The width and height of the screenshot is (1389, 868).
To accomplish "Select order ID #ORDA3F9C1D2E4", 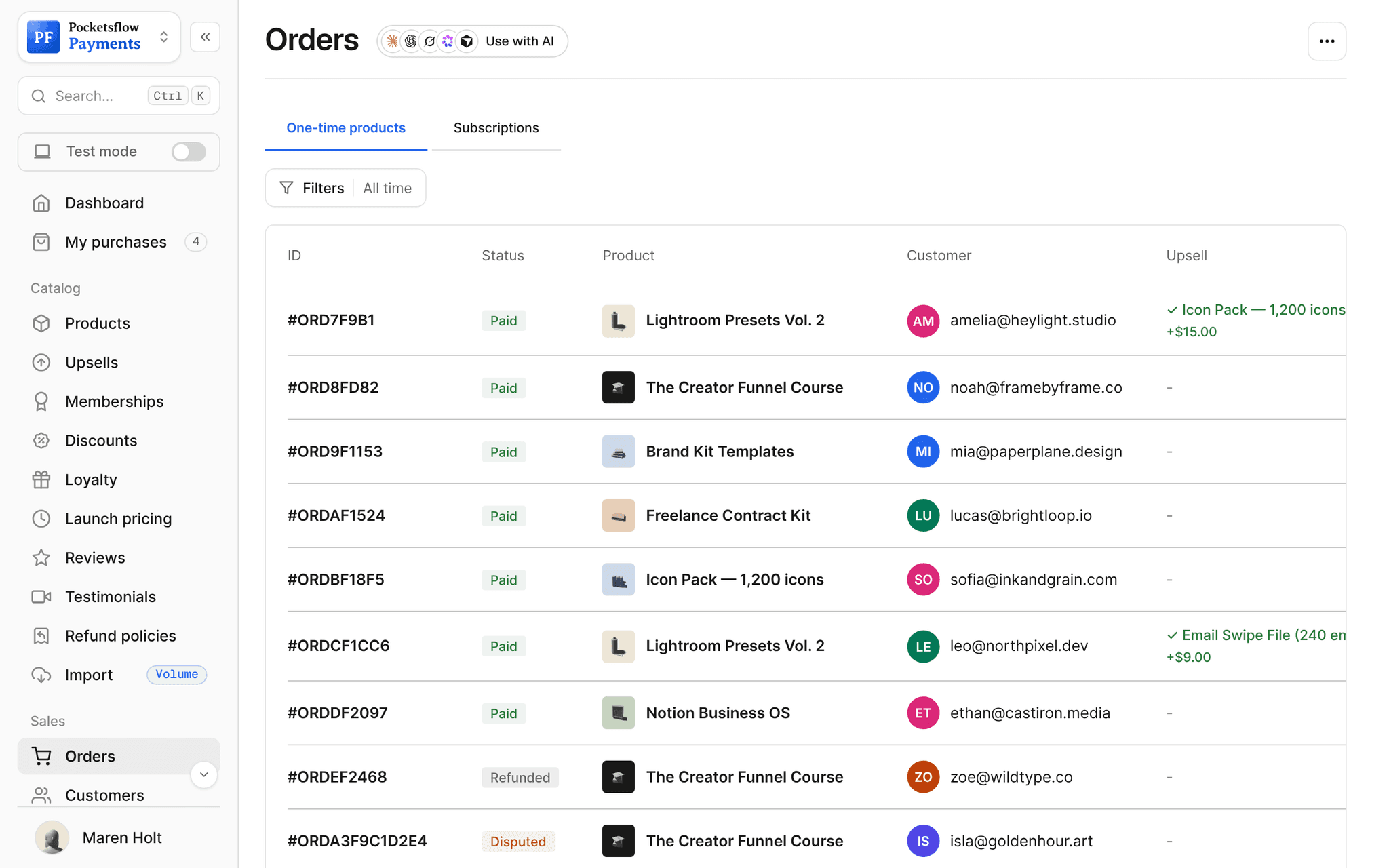I will point(357,841).
